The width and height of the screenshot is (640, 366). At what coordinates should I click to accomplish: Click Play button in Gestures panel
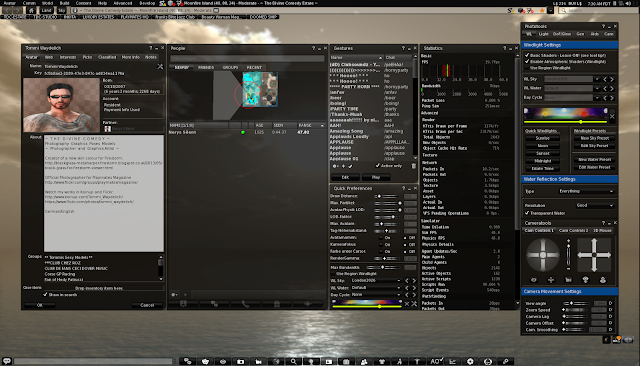376,177
